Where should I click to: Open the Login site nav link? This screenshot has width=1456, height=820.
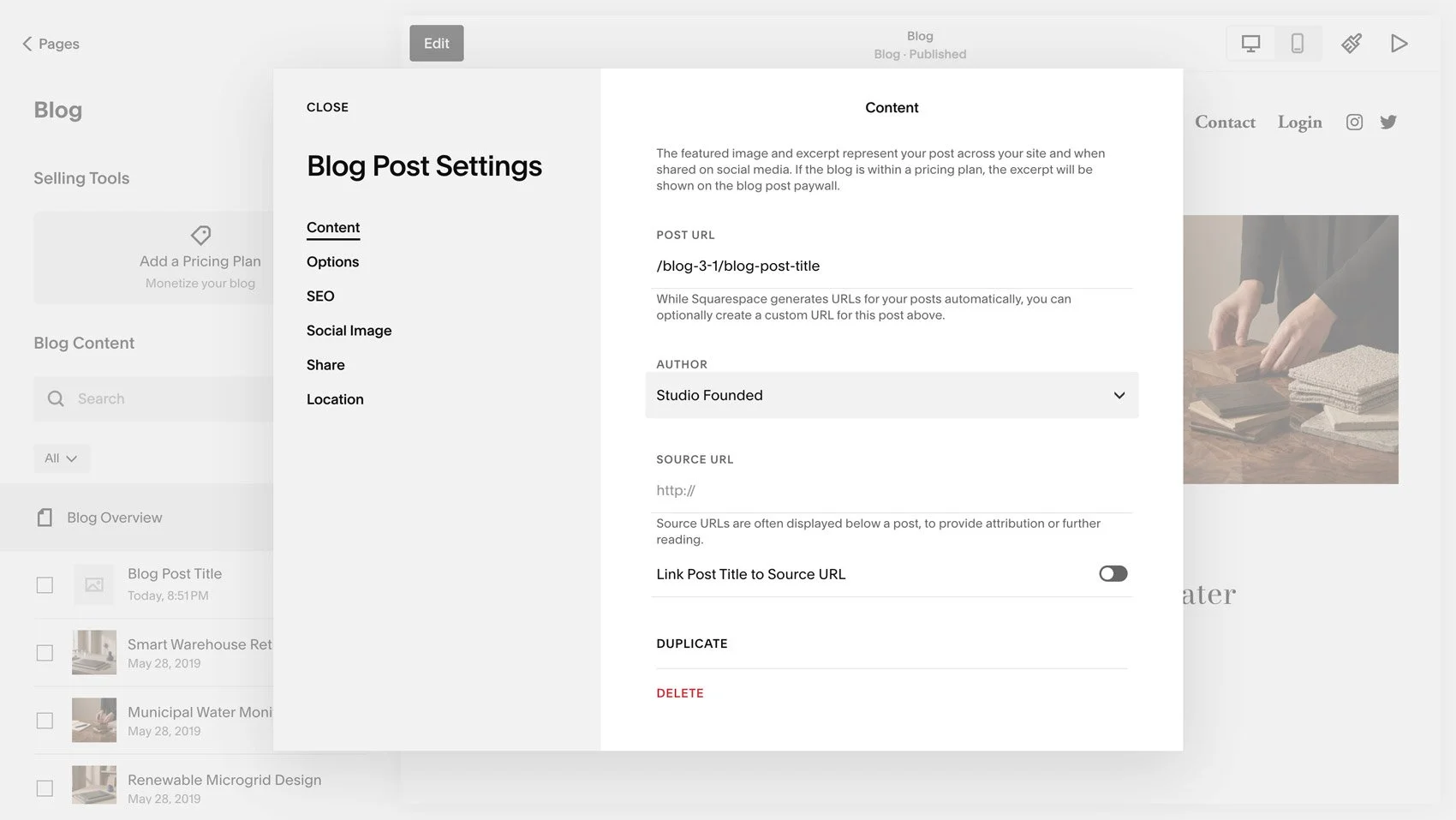point(1299,123)
